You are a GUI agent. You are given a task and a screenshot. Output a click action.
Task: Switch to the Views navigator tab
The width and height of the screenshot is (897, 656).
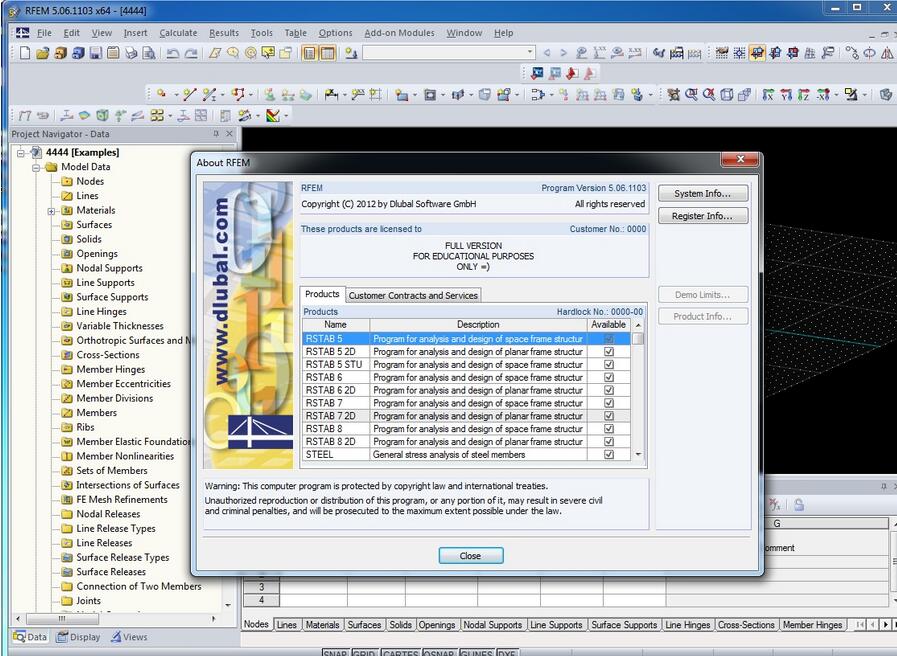[129, 637]
